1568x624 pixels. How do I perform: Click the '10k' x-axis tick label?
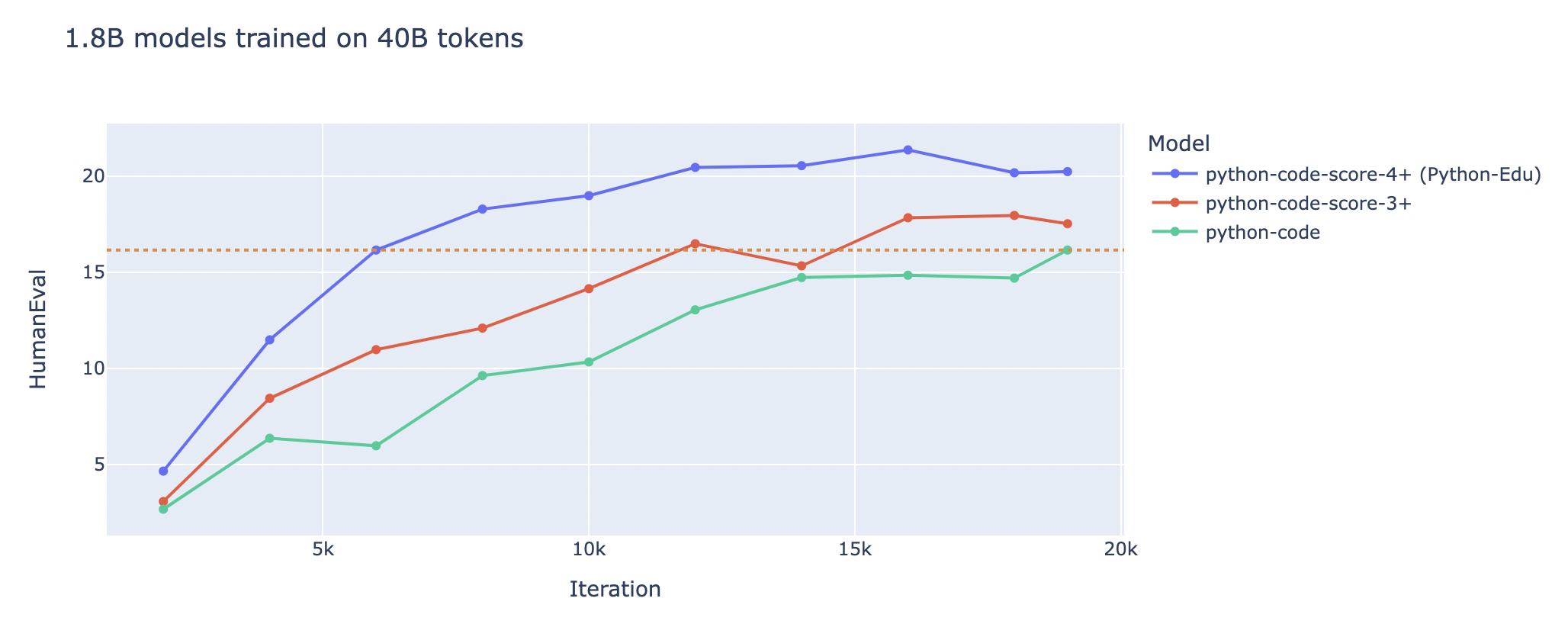coord(589,550)
